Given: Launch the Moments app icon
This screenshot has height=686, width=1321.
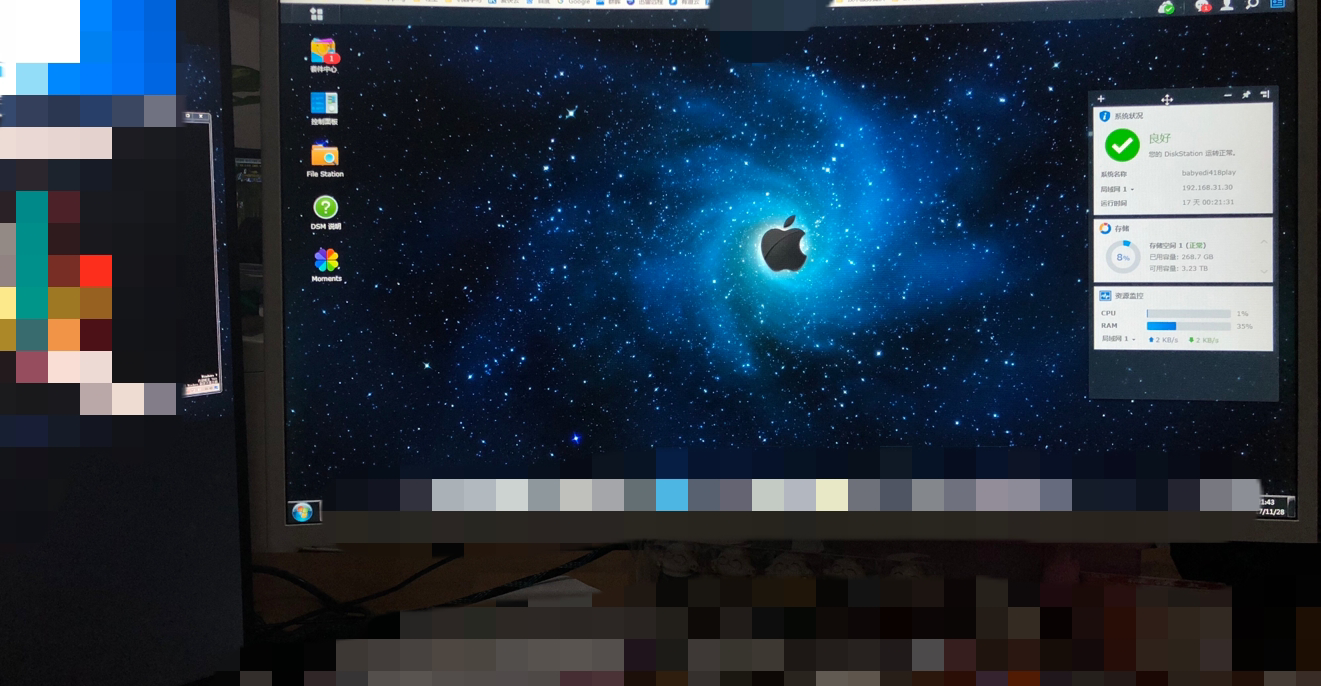Looking at the screenshot, I should point(326,262).
